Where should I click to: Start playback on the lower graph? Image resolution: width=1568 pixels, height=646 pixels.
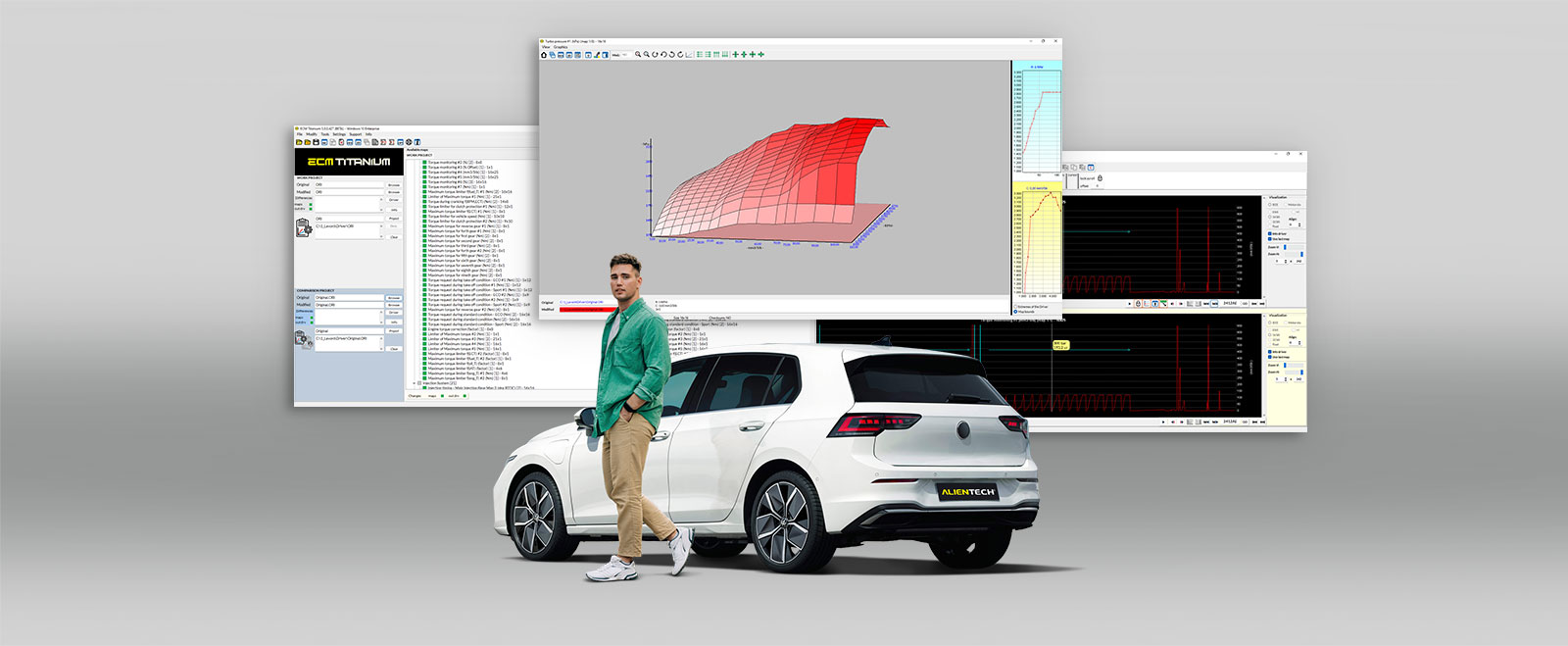point(1163,422)
